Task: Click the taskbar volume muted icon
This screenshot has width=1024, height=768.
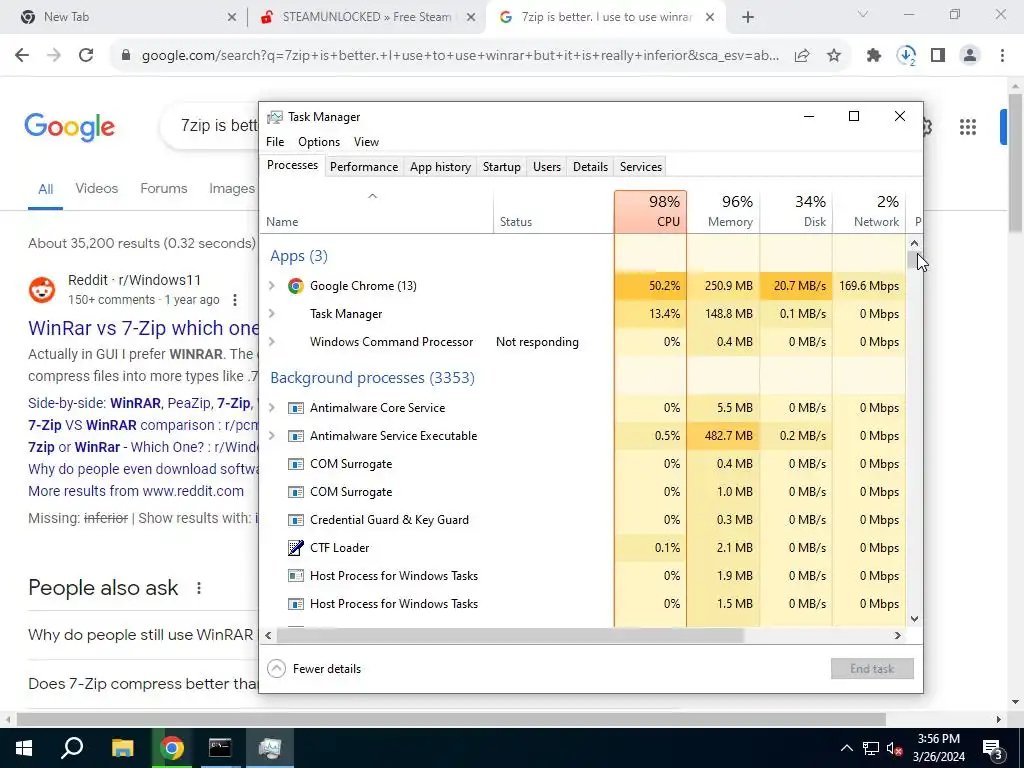Action: click(895, 749)
